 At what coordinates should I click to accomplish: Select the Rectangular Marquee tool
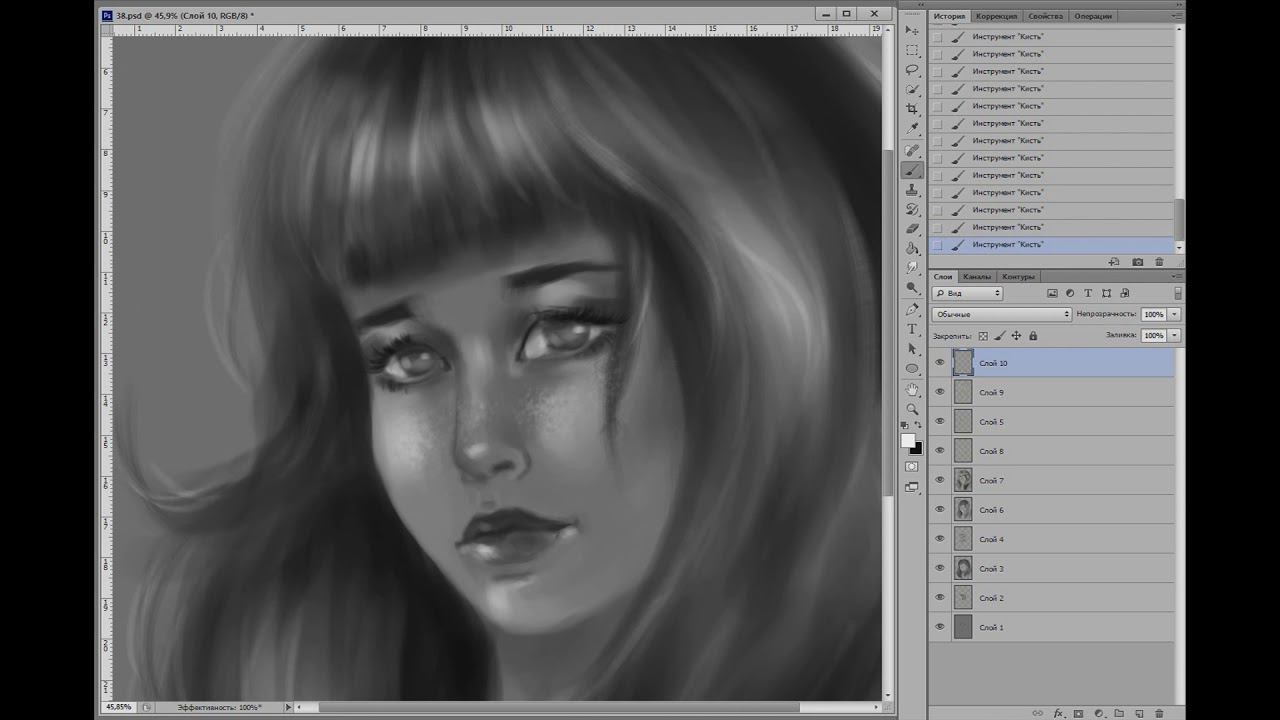(x=912, y=50)
